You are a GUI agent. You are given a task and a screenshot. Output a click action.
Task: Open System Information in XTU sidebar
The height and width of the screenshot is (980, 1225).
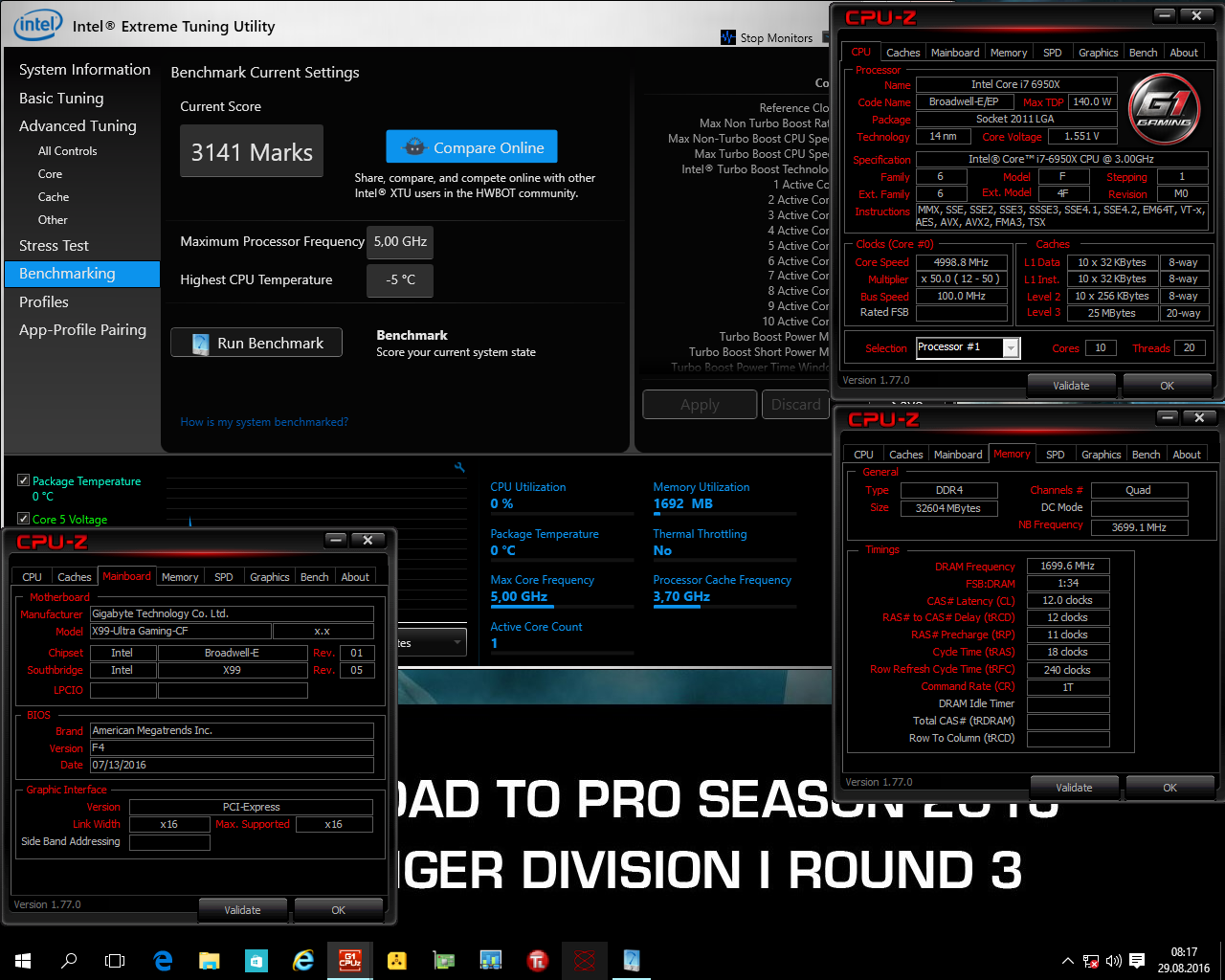point(85,70)
